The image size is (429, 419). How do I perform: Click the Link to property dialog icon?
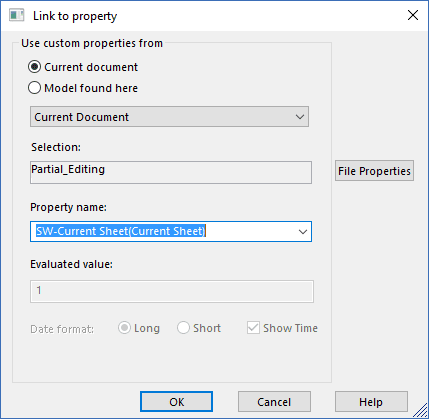[x=16, y=16]
